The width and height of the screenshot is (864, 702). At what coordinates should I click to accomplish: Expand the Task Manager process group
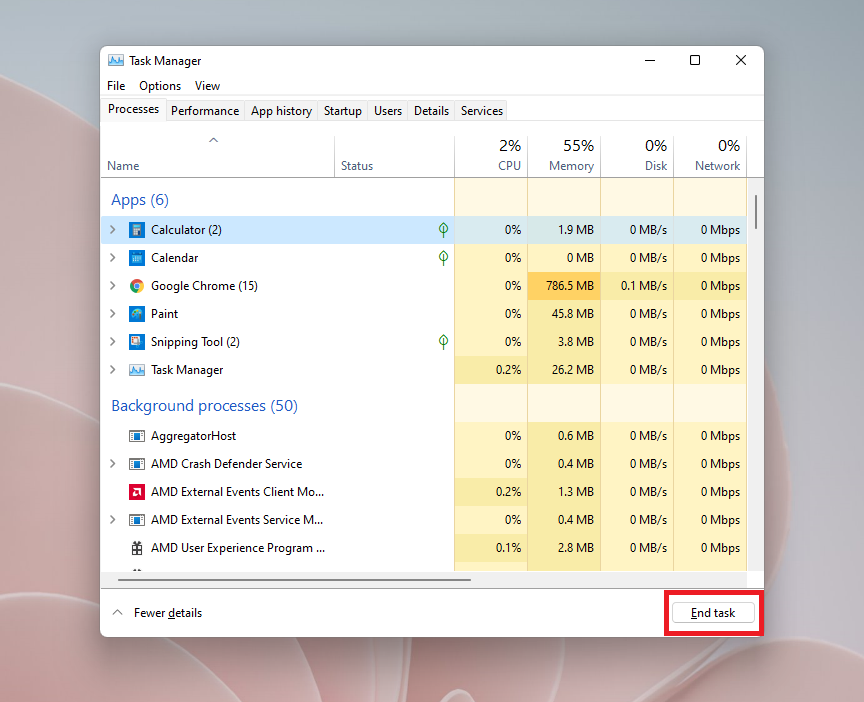pyautogui.click(x=112, y=370)
